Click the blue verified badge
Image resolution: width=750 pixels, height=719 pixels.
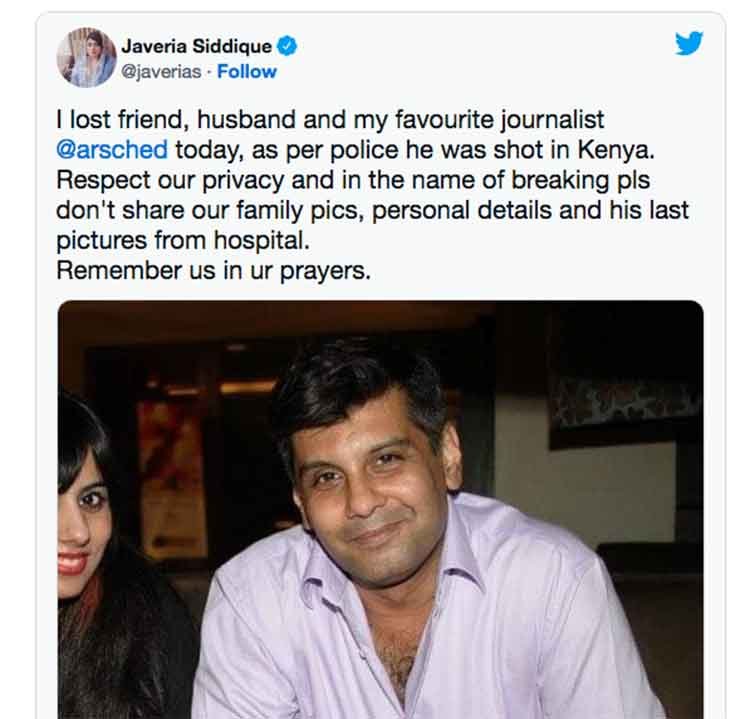point(287,46)
